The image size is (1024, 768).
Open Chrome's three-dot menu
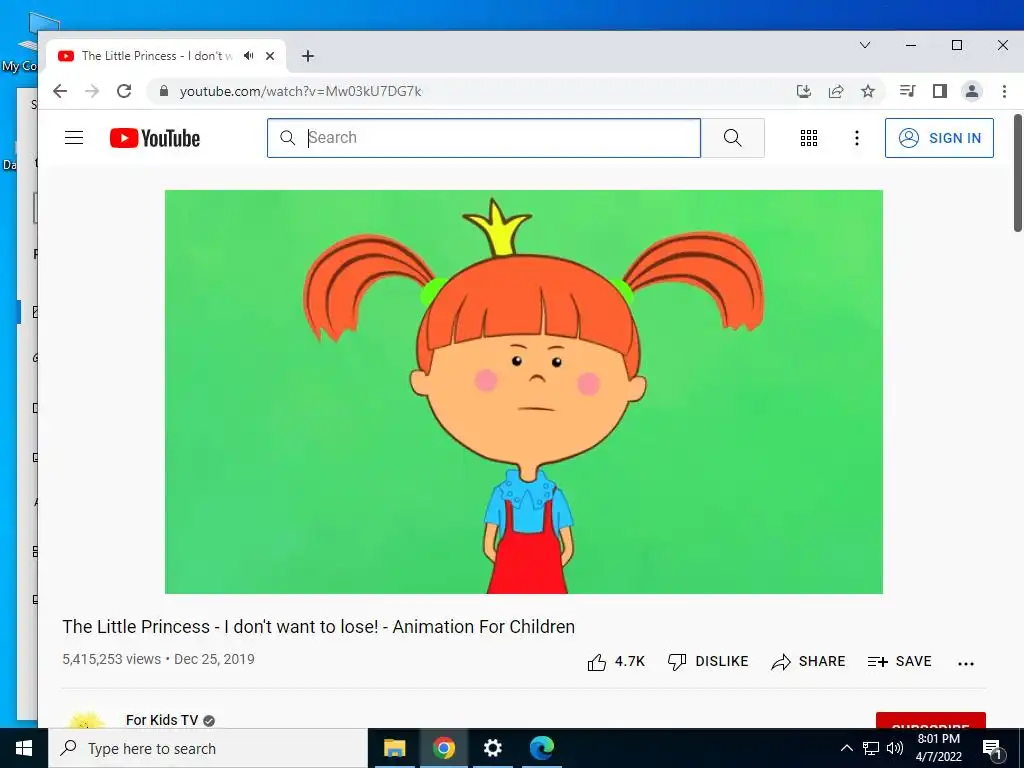[x=1004, y=91]
